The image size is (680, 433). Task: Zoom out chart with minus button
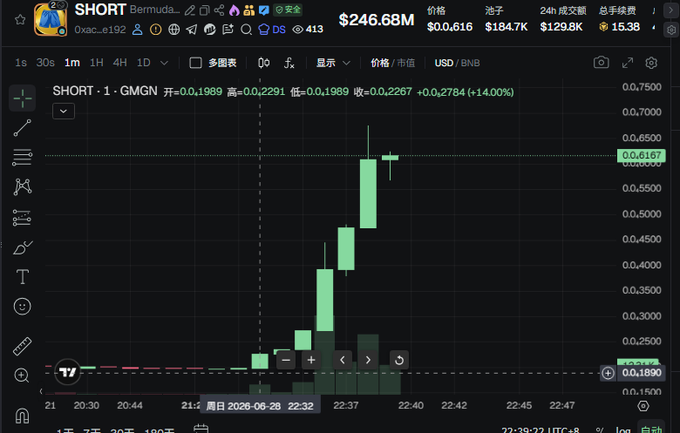tap(286, 360)
